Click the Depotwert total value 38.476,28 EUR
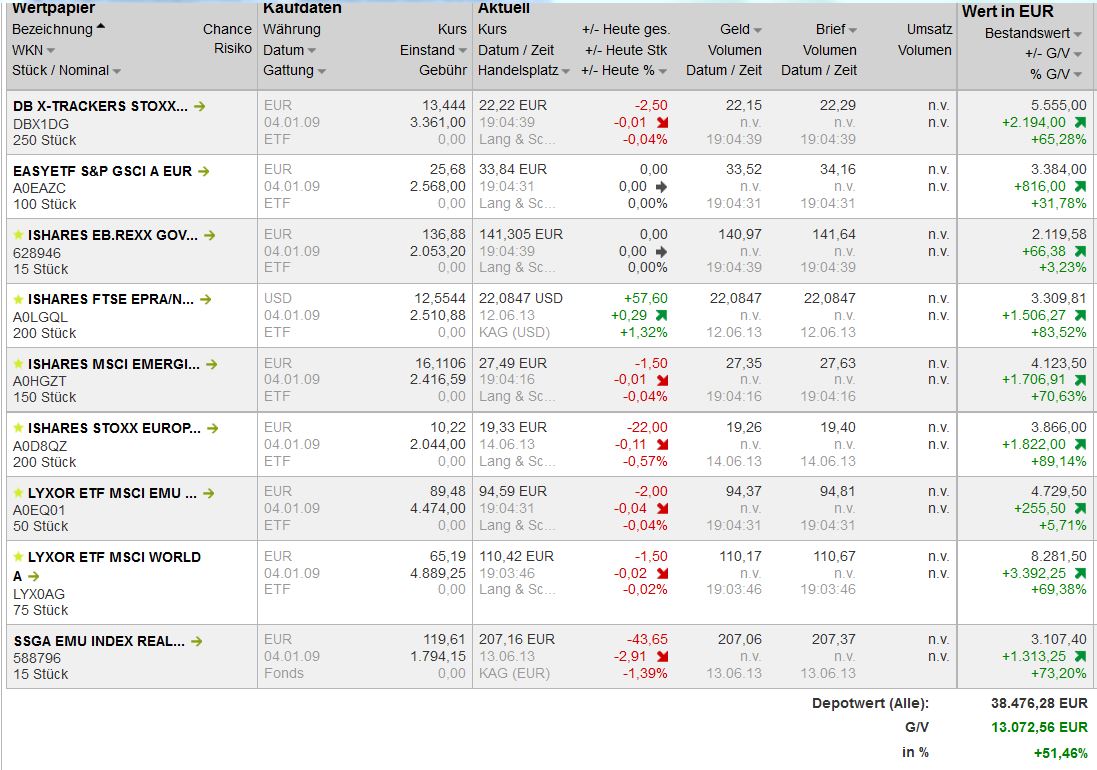The width and height of the screenshot is (1097, 770). (1039, 703)
